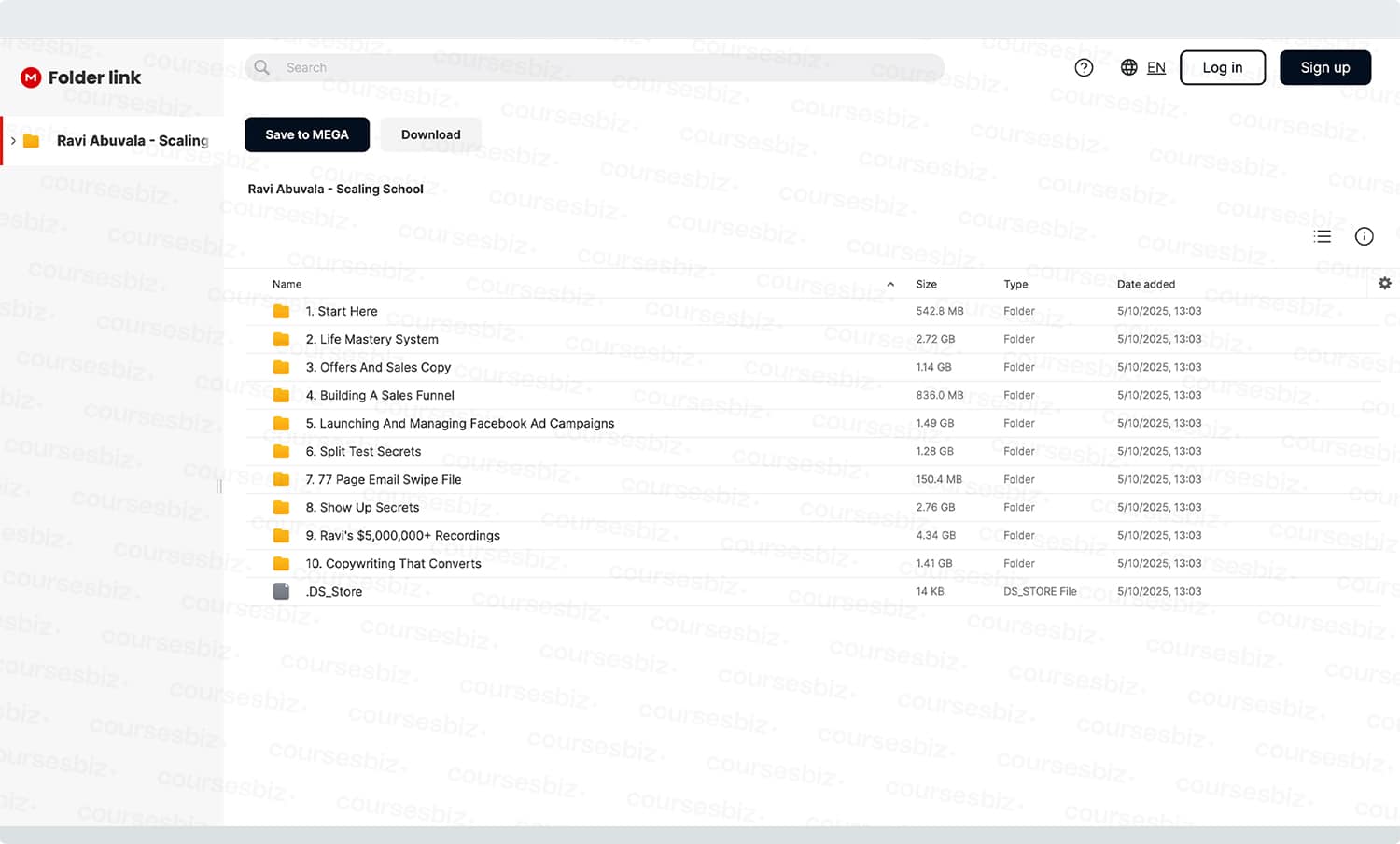Viewport: 1400px width, 844px height.
Task: Select 7. 77 Page Email Swipe File name
Action: coord(384,479)
